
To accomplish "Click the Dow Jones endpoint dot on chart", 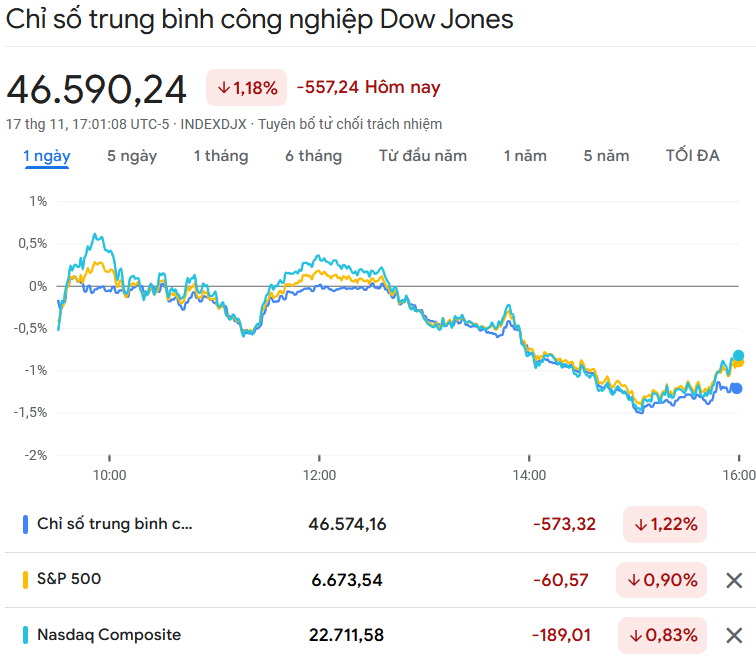I will pos(737,388).
